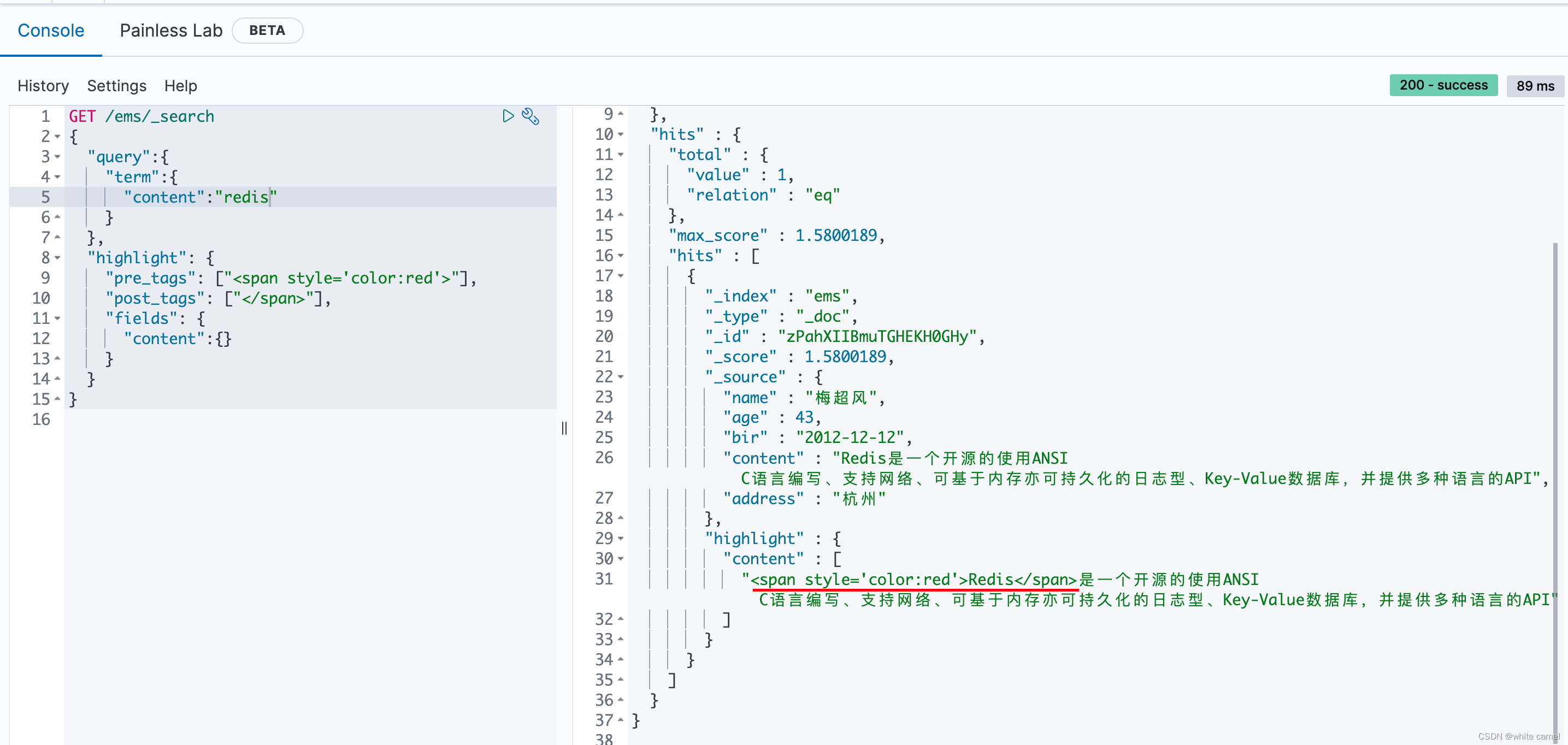Click the 89 ms response time badge
The height and width of the screenshot is (745, 1568).
[x=1535, y=86]
